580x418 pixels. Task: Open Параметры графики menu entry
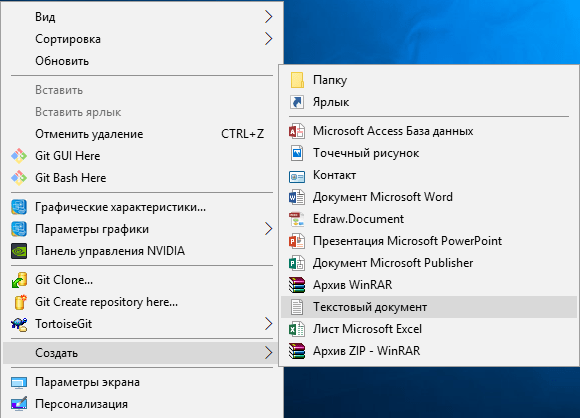(142, 229)
